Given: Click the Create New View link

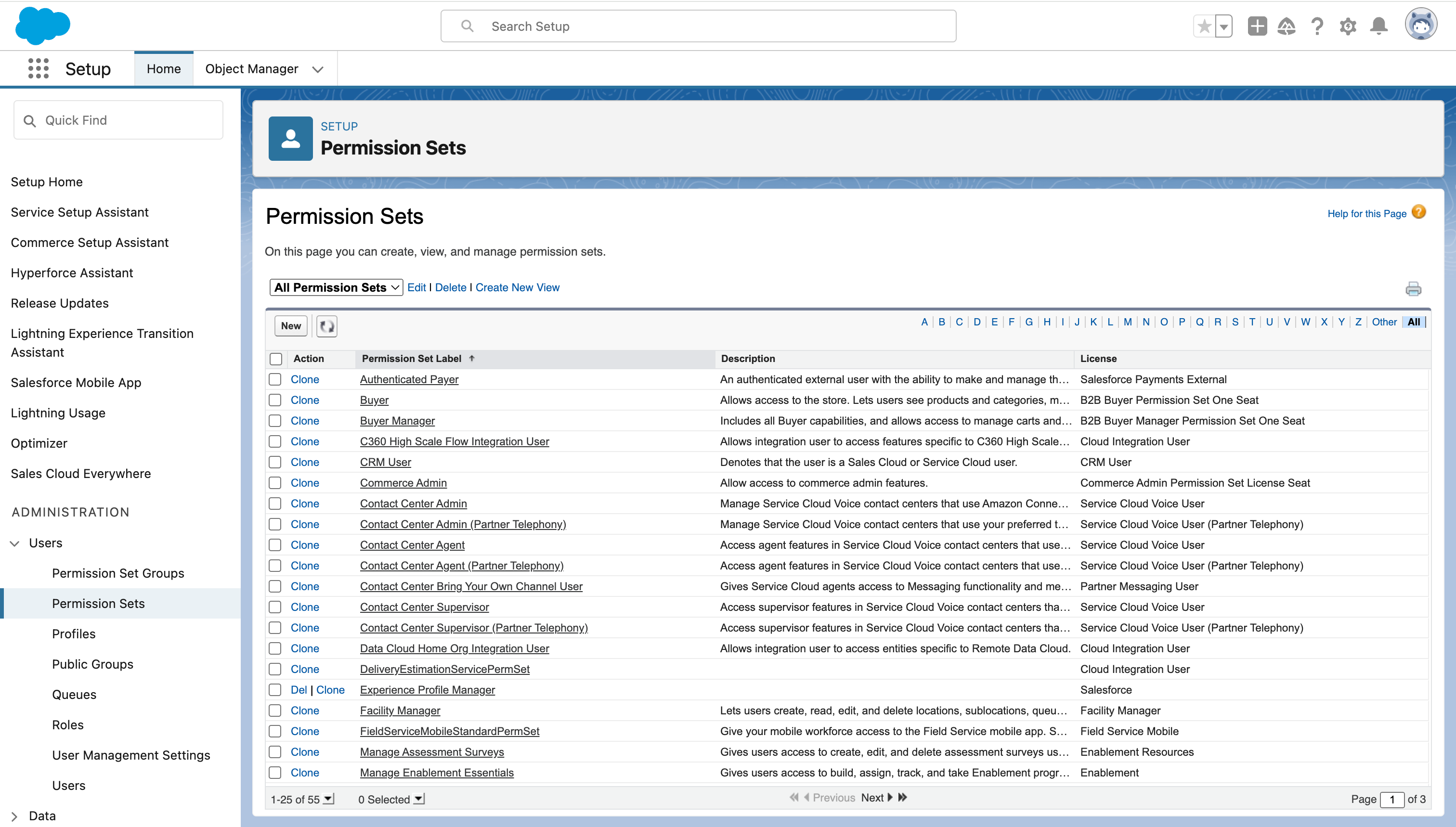Looking at the screenshot, I should (x=517, y=287).
